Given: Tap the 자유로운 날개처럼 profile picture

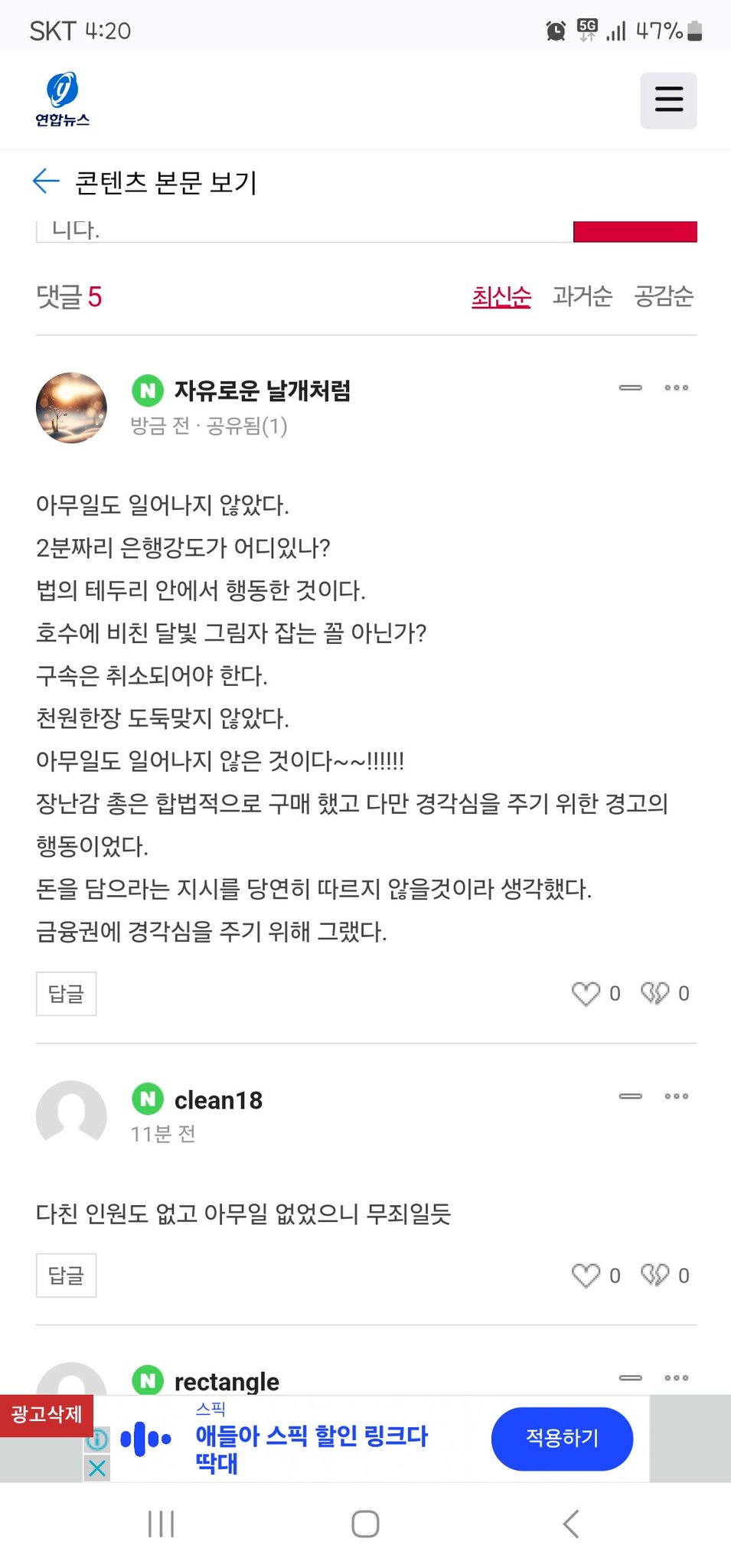Looking at the screenshot, I should (71, 407).
